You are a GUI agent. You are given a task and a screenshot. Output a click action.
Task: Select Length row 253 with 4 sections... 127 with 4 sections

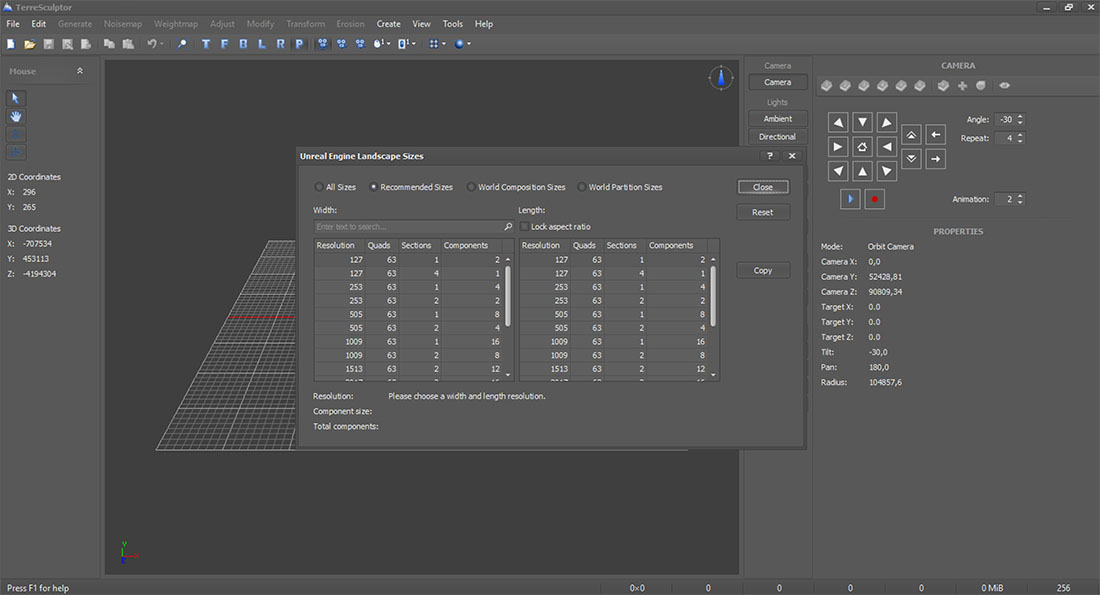[x=614, y=273]
